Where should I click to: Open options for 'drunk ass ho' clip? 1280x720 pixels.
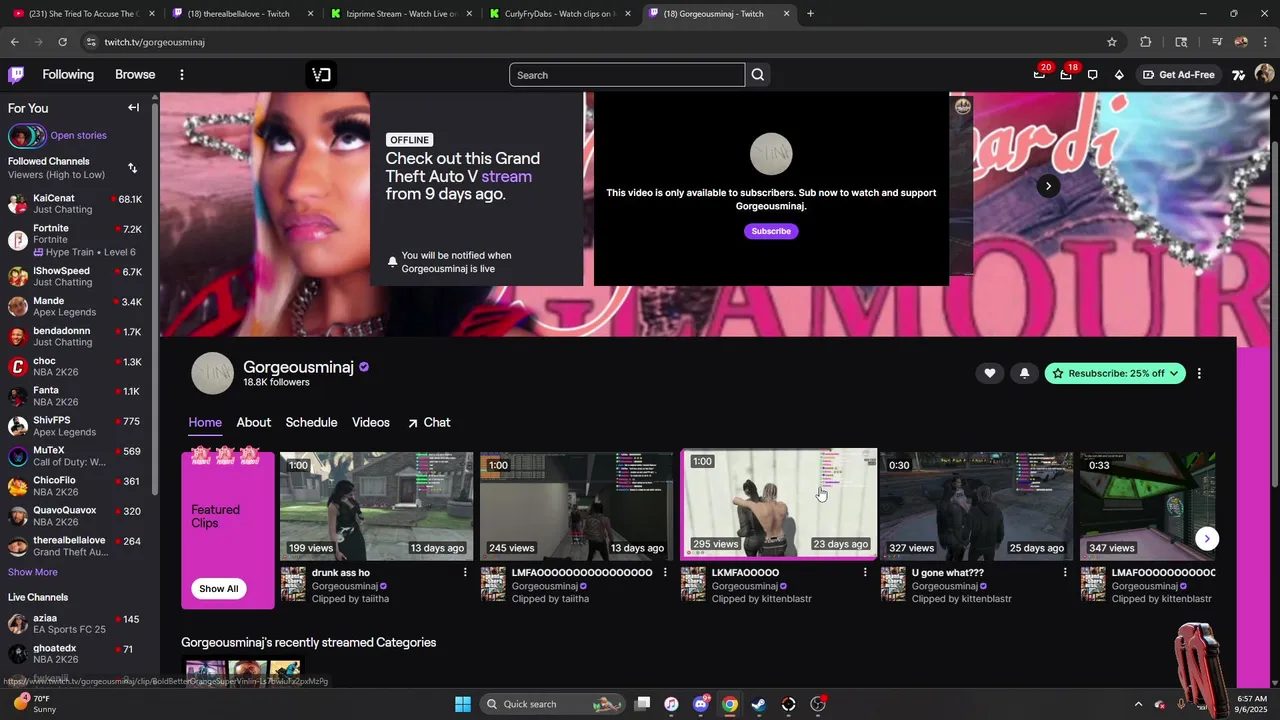(x=465, y=573)
